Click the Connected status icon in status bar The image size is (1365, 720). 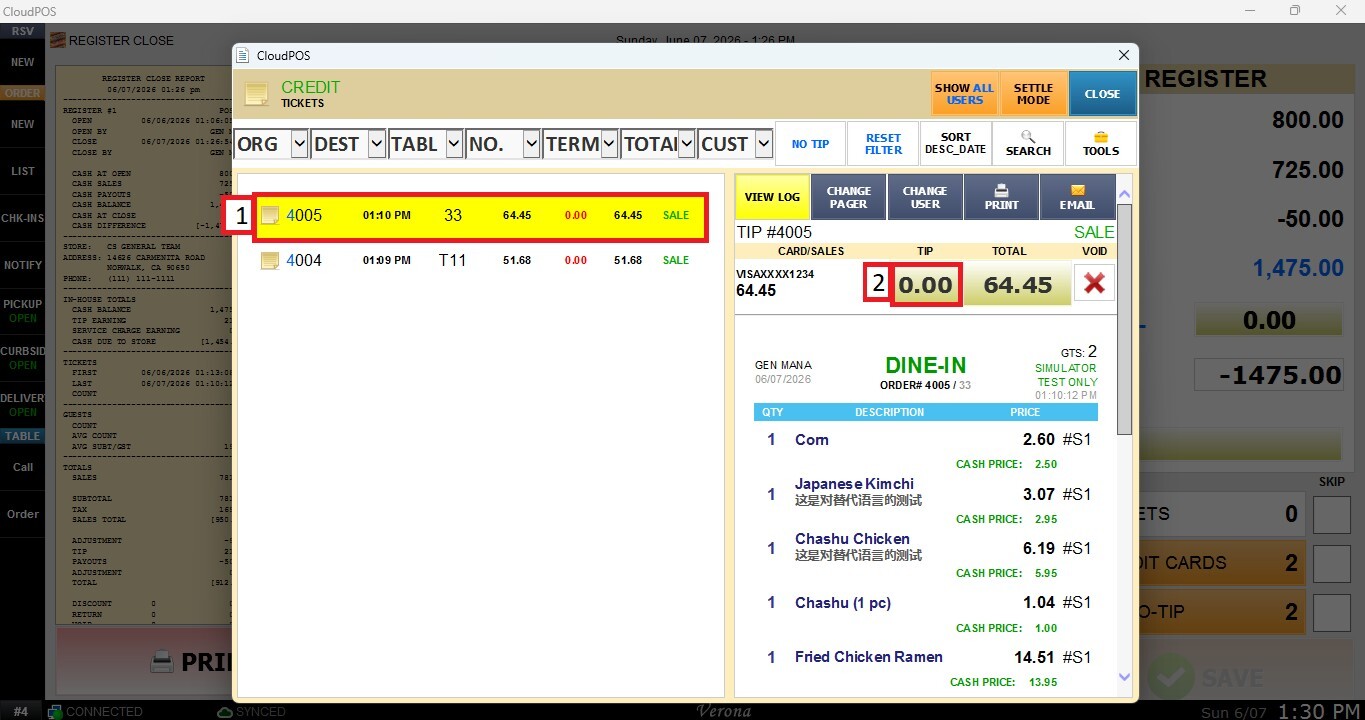[57, 712]
